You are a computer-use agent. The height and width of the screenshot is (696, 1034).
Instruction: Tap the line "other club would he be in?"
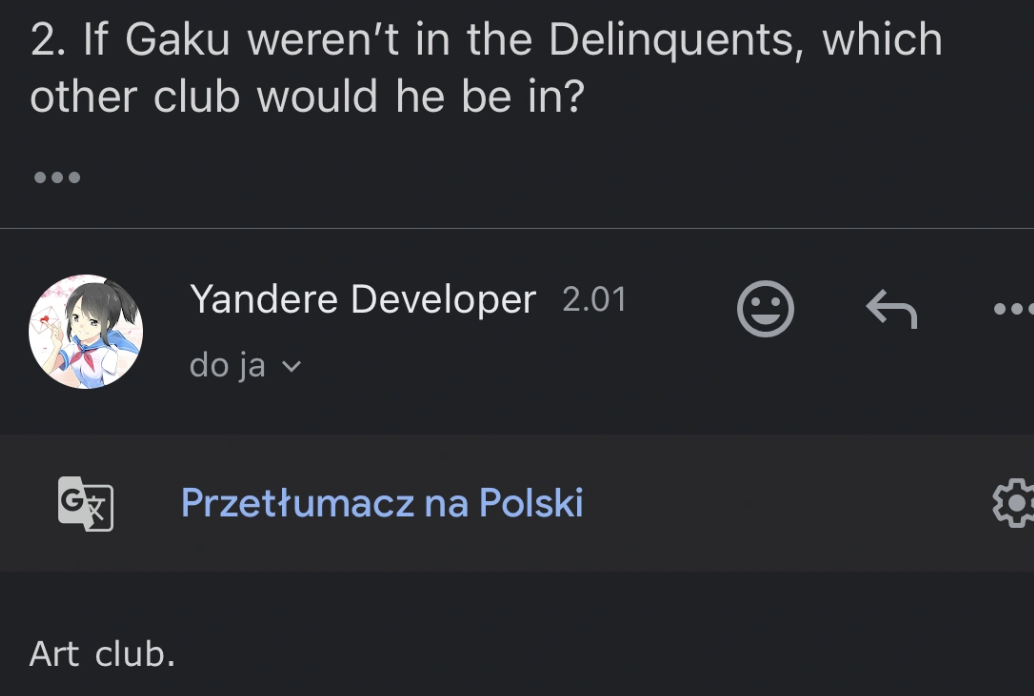click(306, 97)
